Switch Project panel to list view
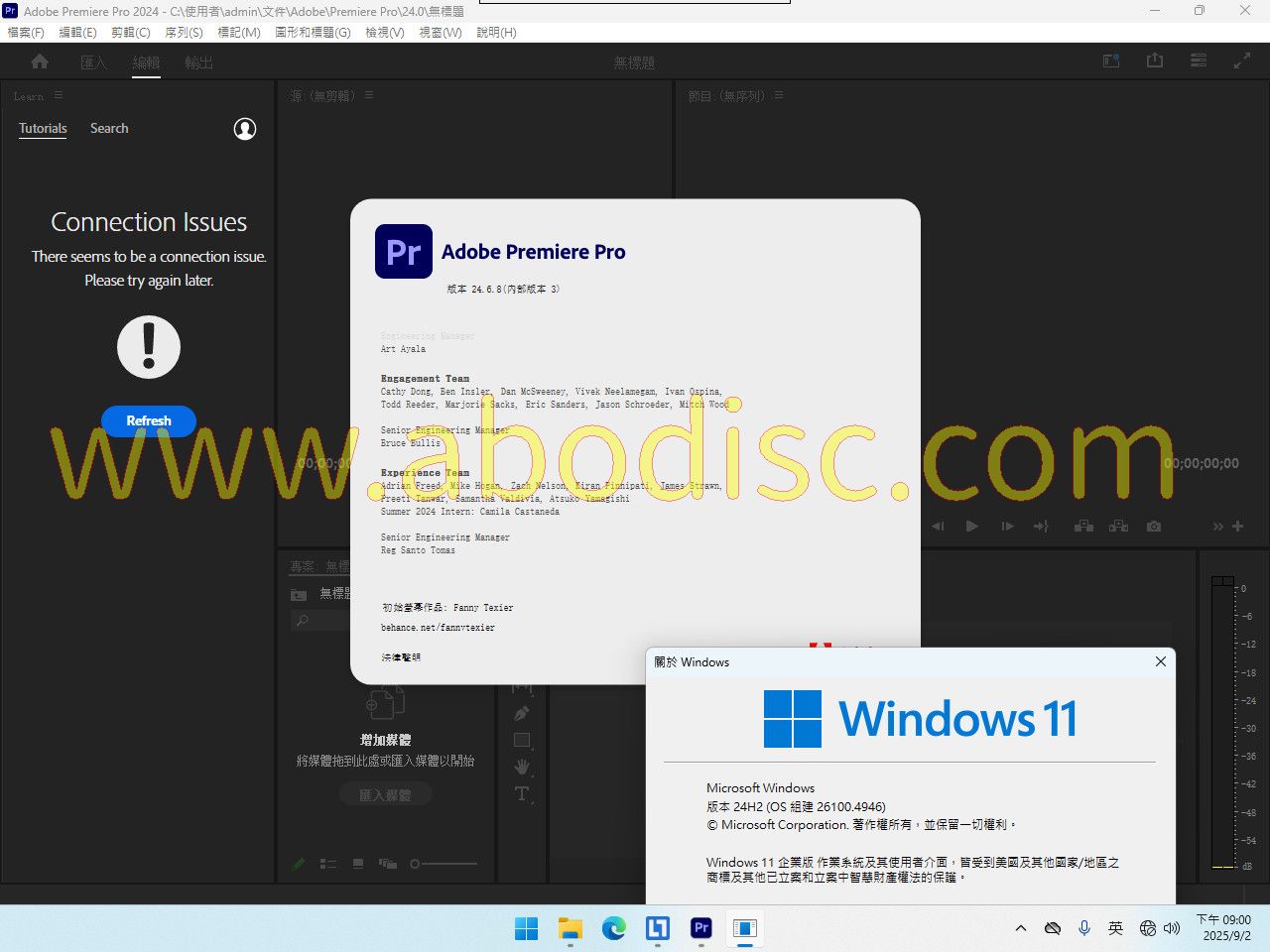1270x952 pixels. 328,864
